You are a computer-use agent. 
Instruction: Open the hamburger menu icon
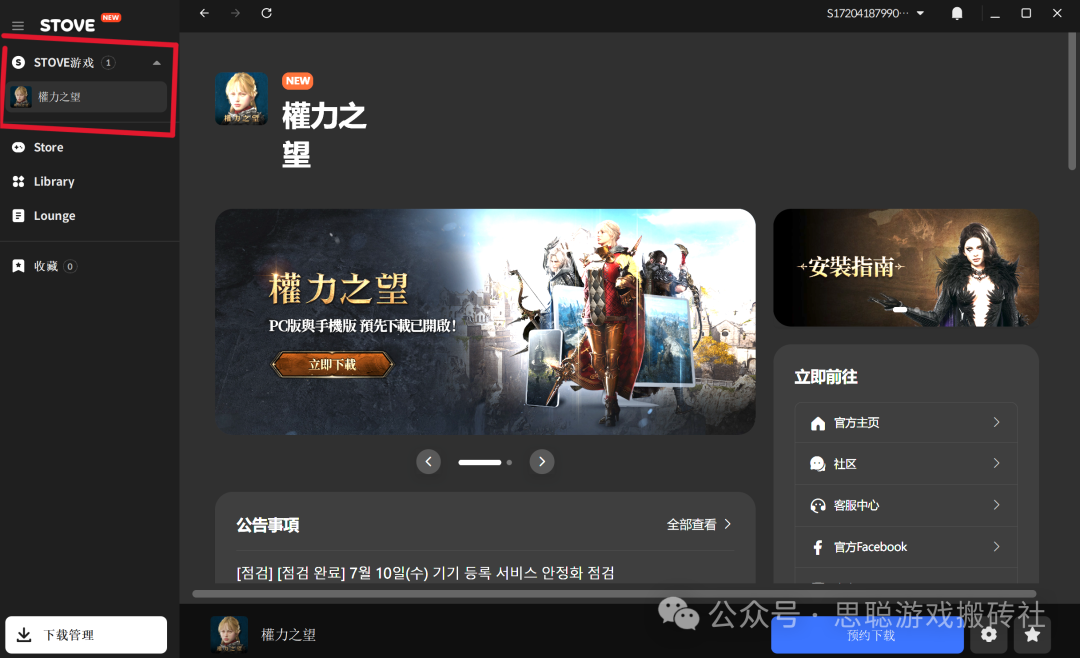(x=18, y=25)
